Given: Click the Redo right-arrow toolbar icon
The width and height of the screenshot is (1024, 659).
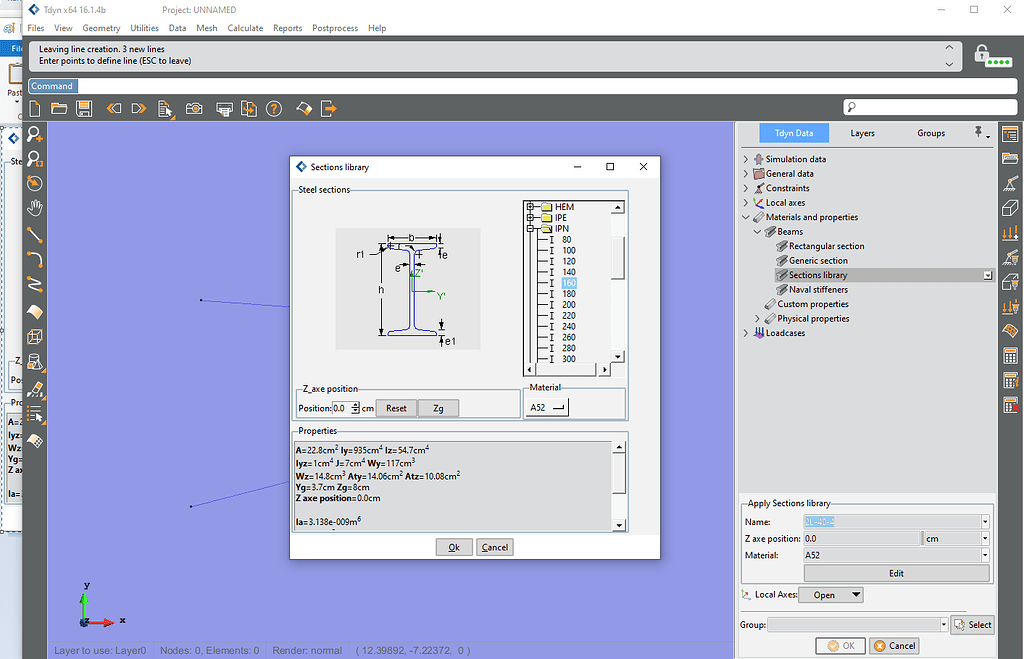Looking at the screenshot, I should tap(138, 108).
